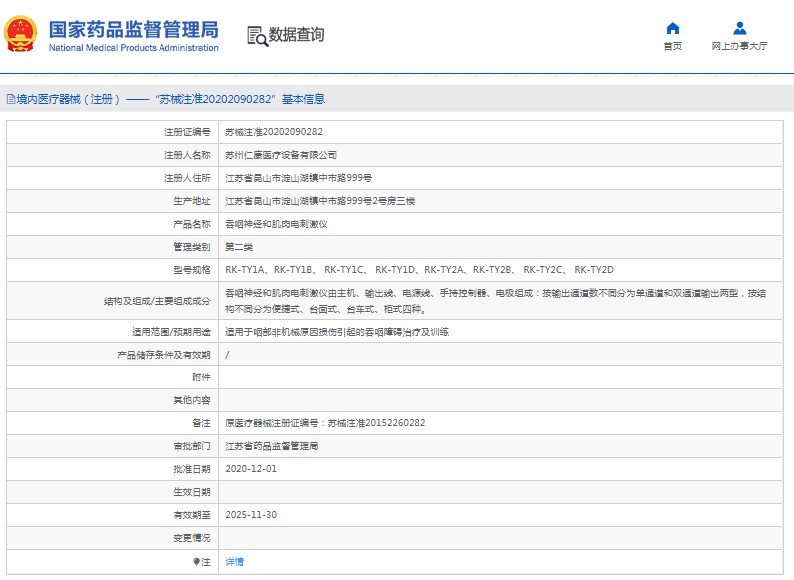This screenshot has width=794, height=580.
Task: Click the model list starting with RK-TY1A
Action: [x=419, y=270]
